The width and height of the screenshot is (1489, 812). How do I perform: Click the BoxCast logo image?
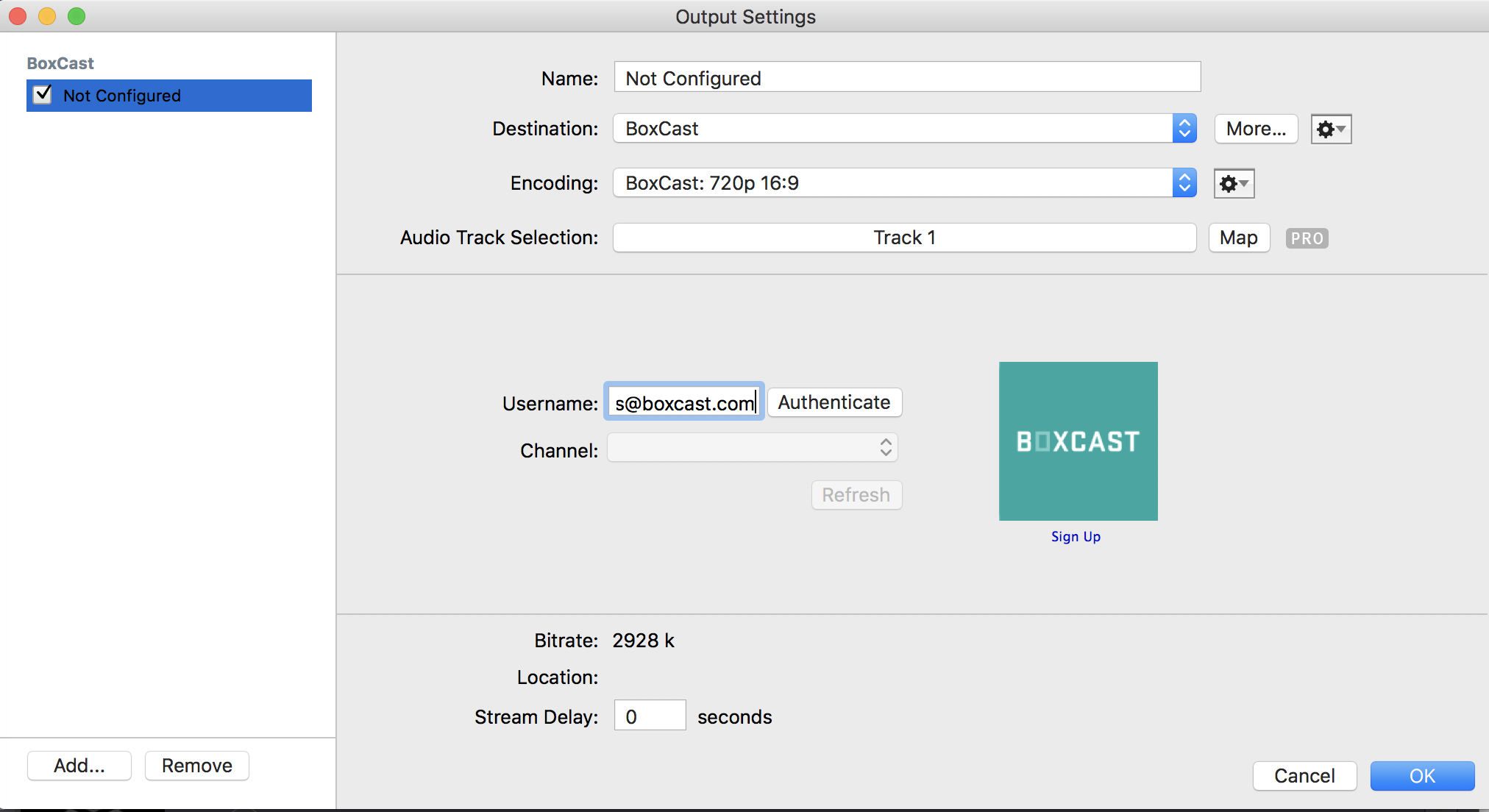coord(1078,441)
